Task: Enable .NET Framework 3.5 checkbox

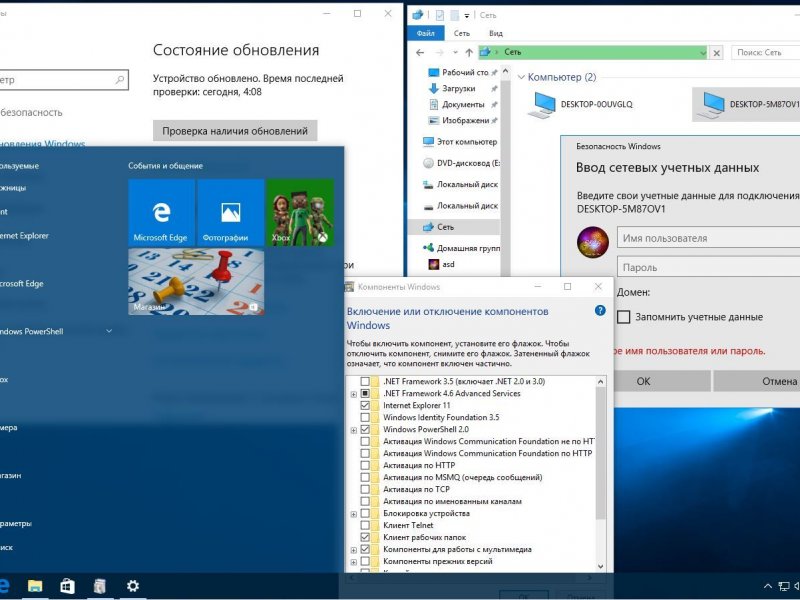Action: click(365, 381)
